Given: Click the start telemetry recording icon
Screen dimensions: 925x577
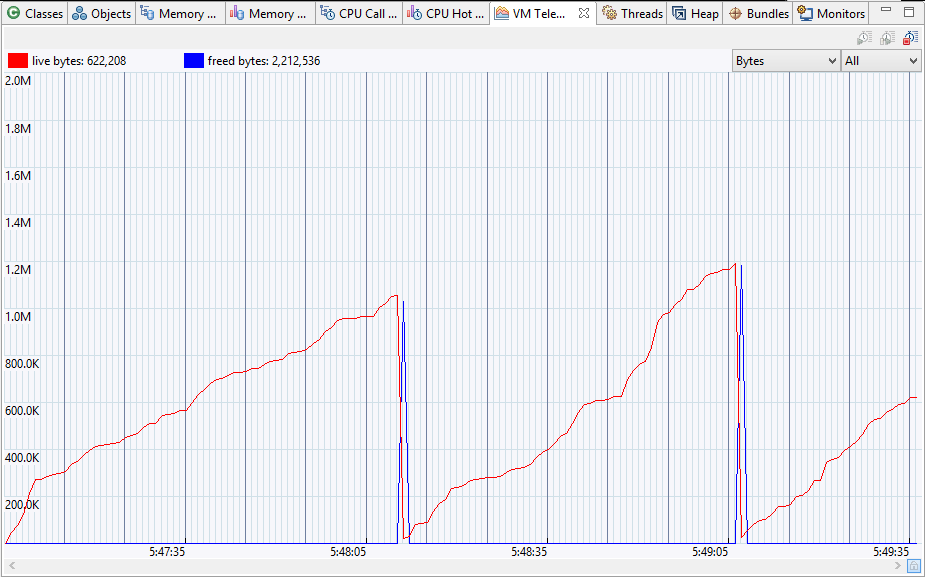Looking at the screenshot, I should pos(864,38).
